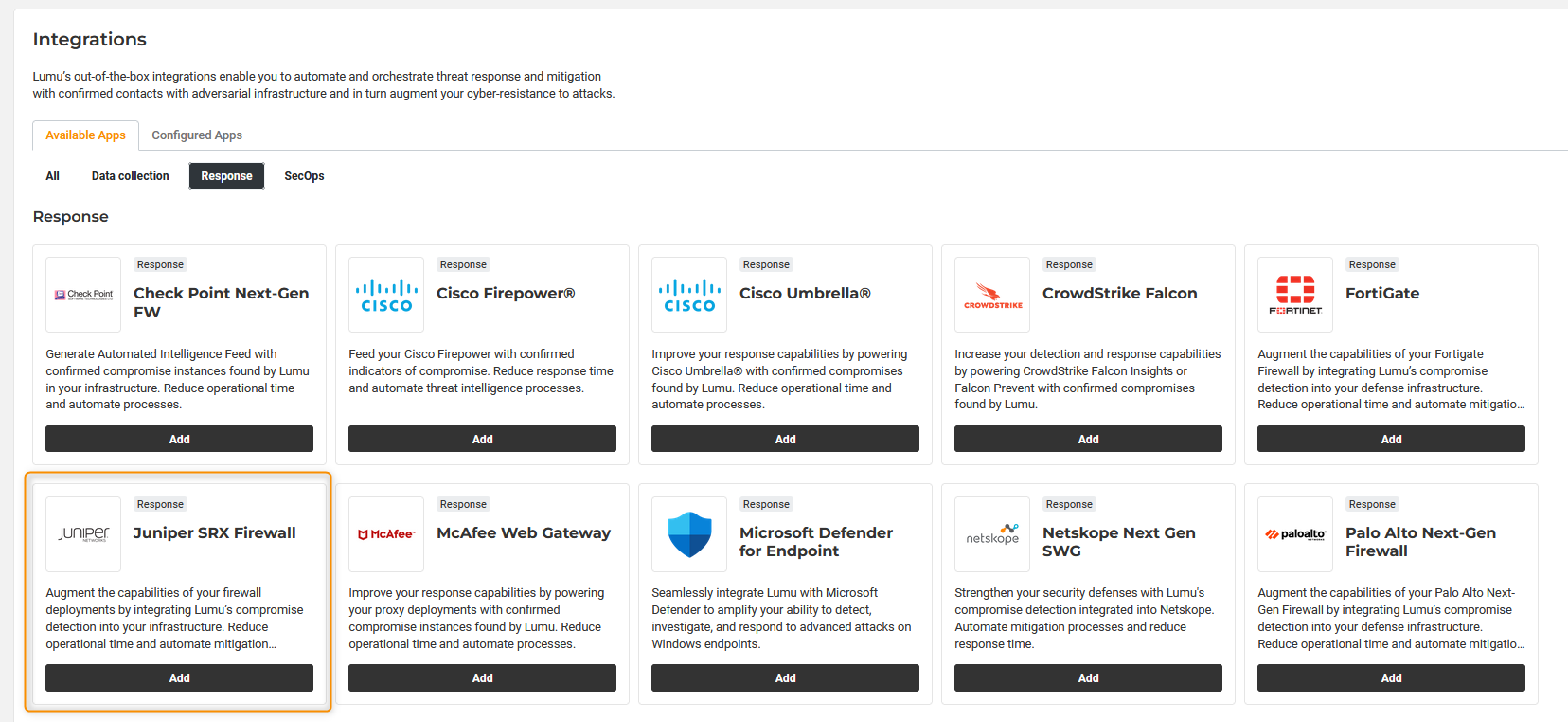The width and height of the screenshot is (1568, 722).
Task: Add the Juniper SRX Firewall integration
Action: click(x=179, y=678)
